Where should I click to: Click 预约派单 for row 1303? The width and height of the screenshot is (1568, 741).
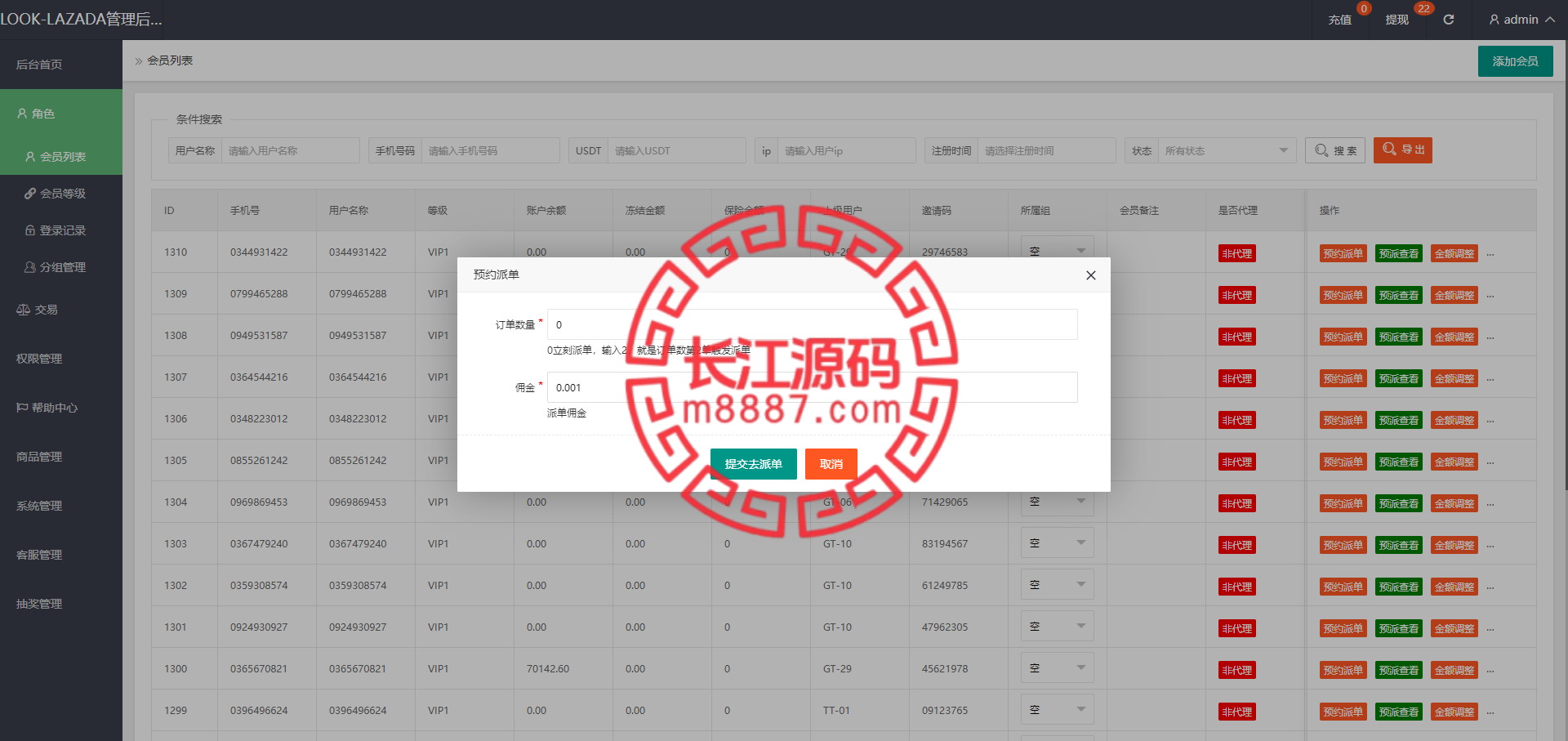coord(1343,546)
